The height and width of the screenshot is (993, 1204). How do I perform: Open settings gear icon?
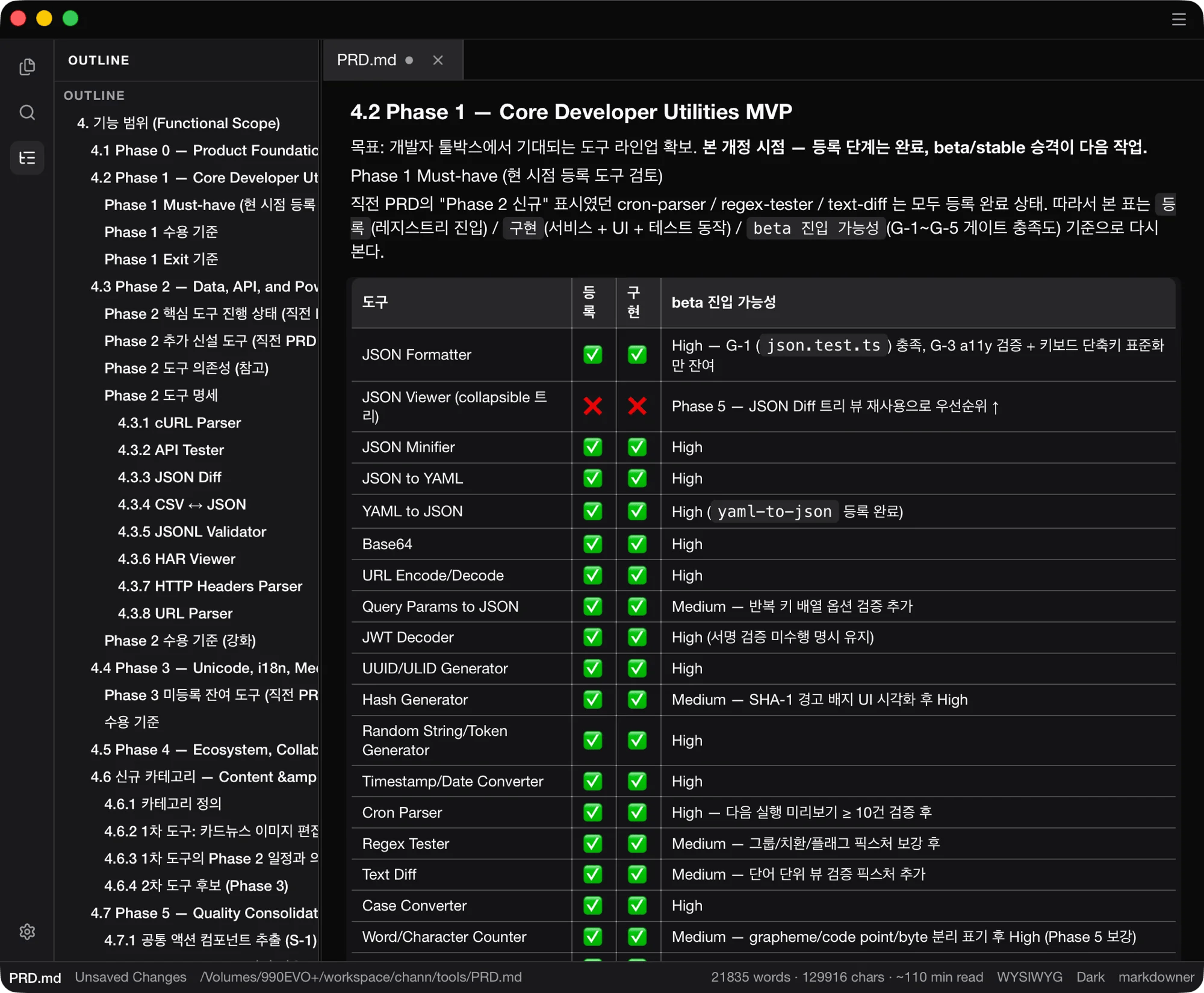pos(27,932)
